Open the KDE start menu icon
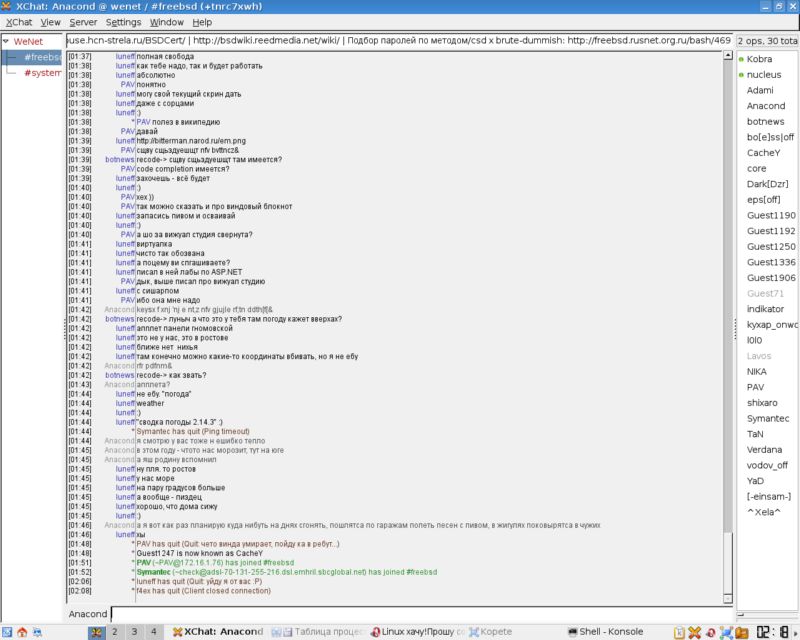This screenshot has height=640, width=800. pyautogui.click(x=6, y=632)
